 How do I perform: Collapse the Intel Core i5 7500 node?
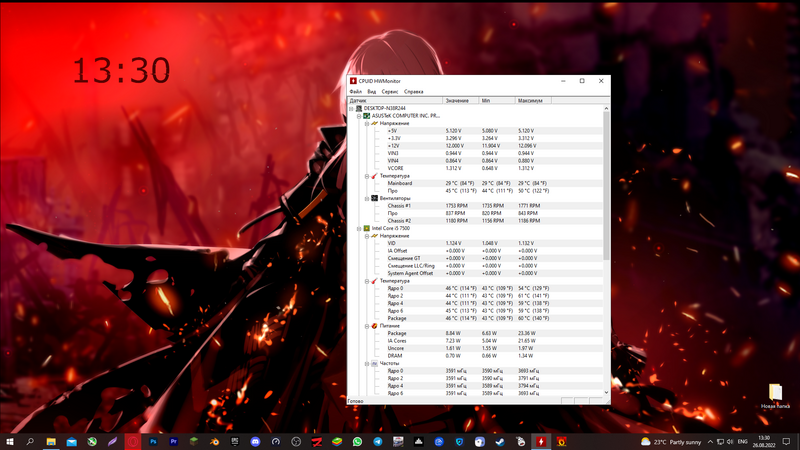click(359, 228)
